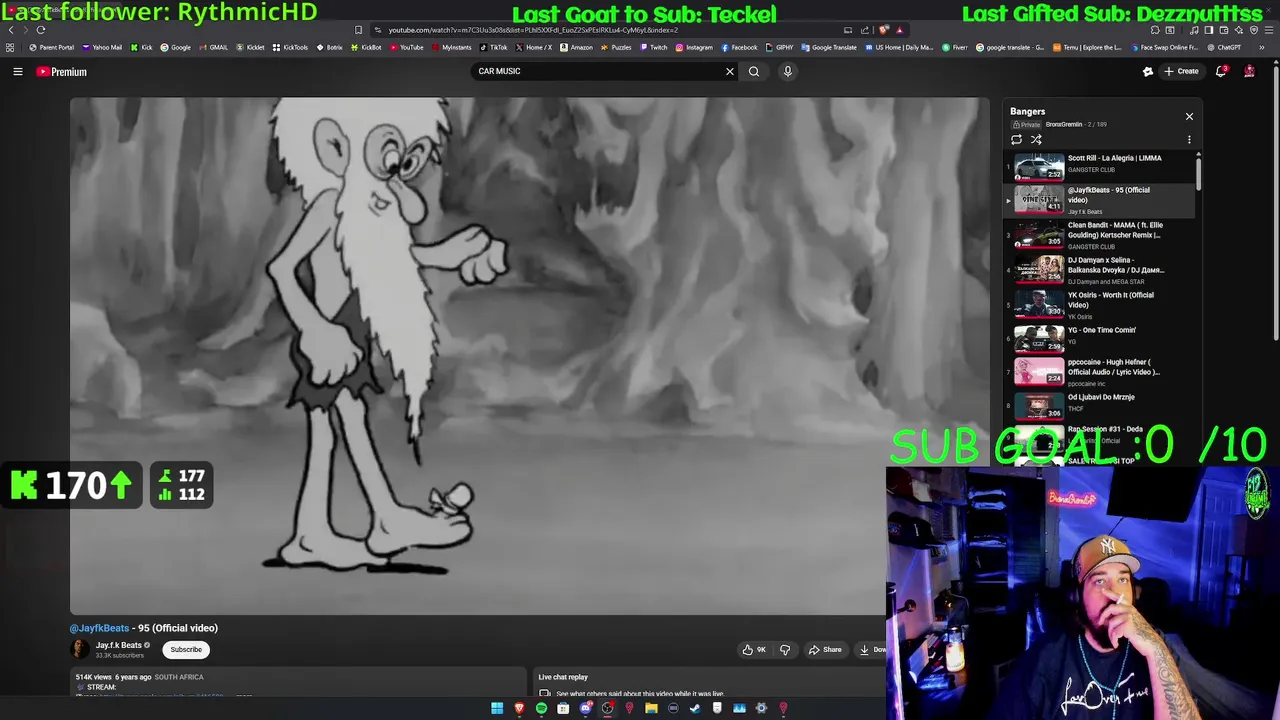Close the Bangers playlist panel
Image resolution: width=1280 pixels, height=720 pixels.
(x=1189, y=116)
